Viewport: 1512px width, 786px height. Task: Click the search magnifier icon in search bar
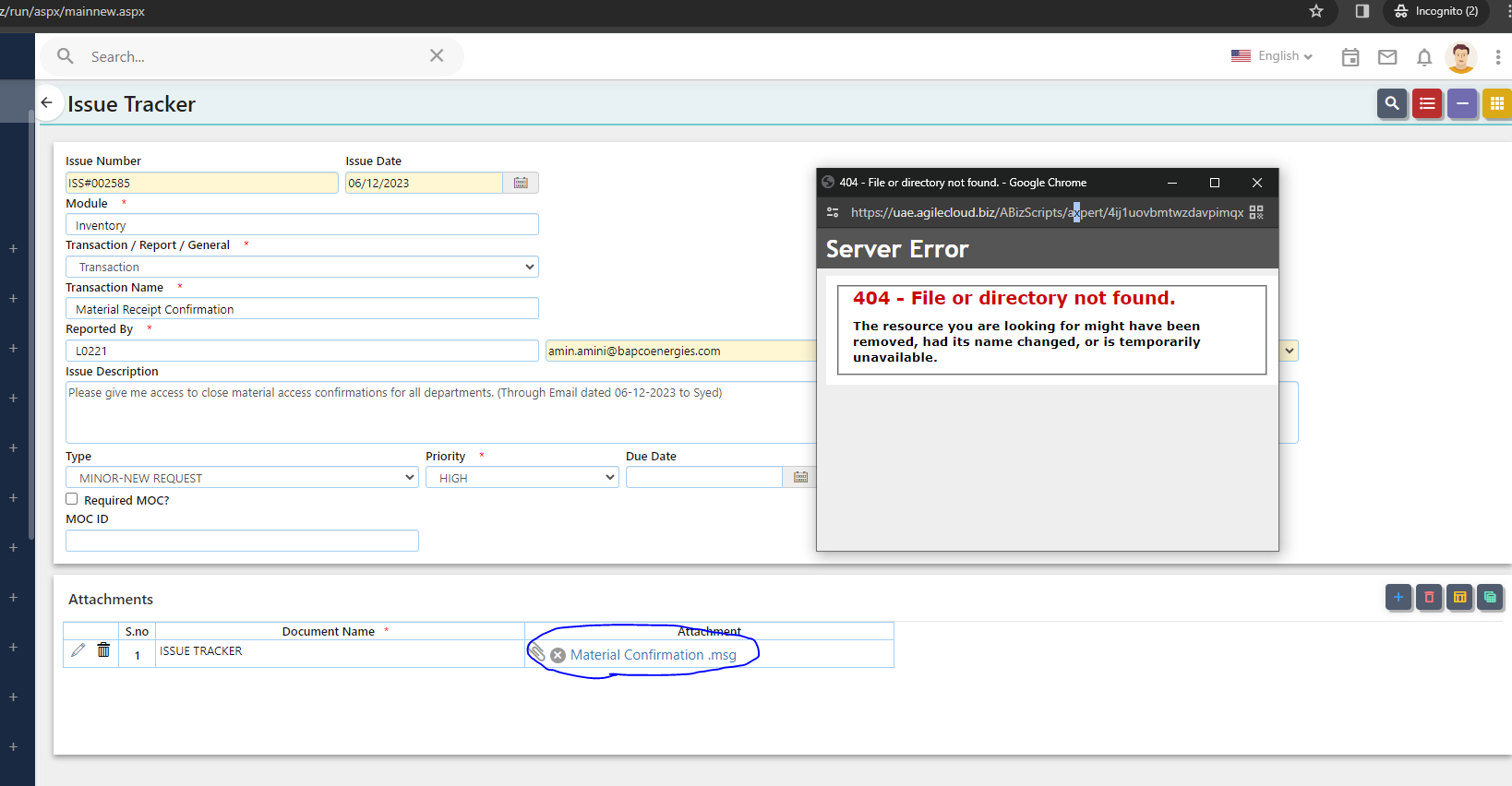(x=66, y=56)
